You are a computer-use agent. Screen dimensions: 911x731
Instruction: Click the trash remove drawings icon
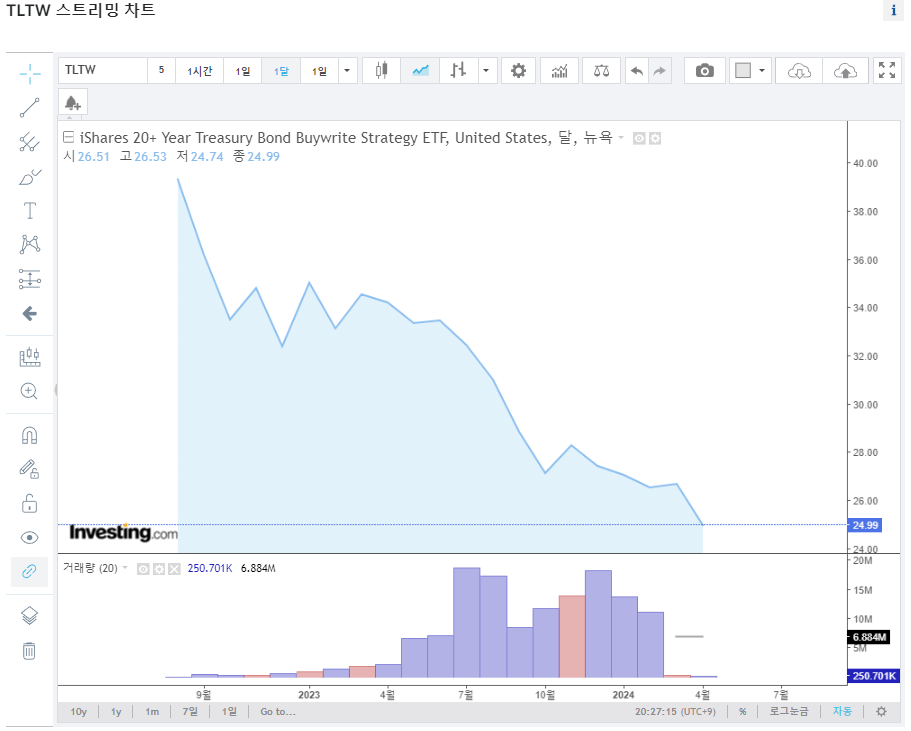30,650
